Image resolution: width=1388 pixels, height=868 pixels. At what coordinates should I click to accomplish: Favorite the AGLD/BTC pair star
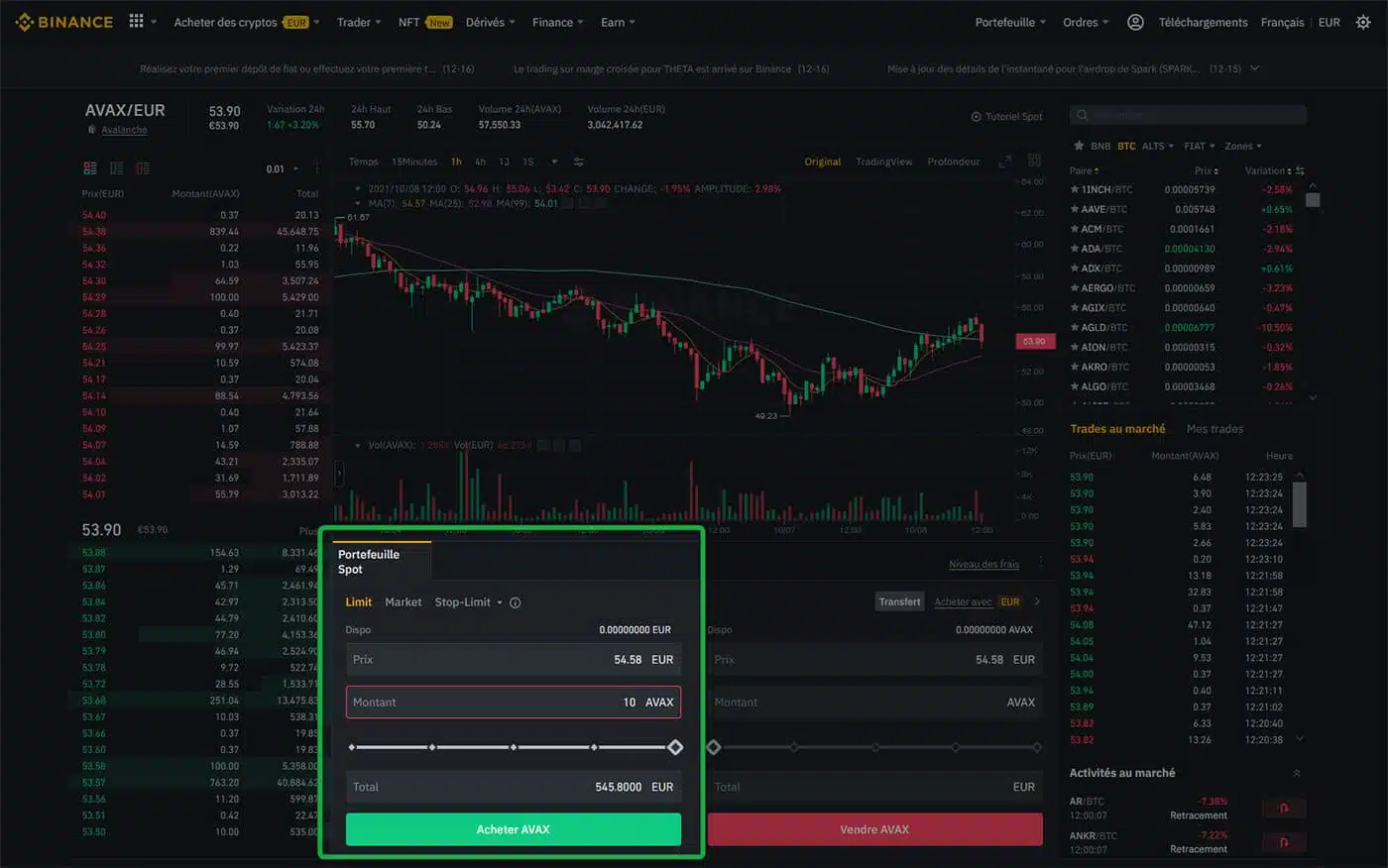(1074, 328)
